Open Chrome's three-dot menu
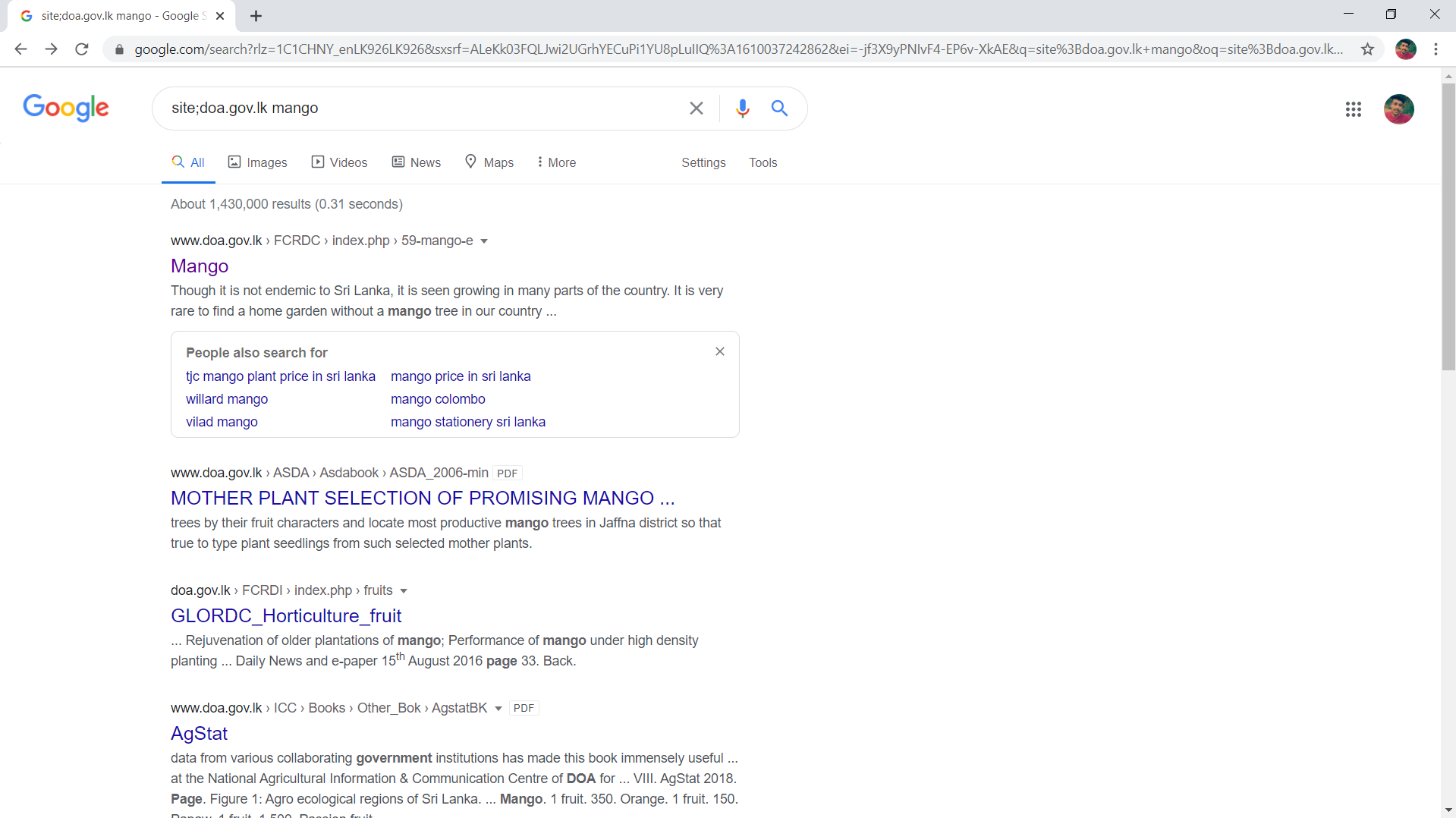The image size is (1456, 818). 1436,49
